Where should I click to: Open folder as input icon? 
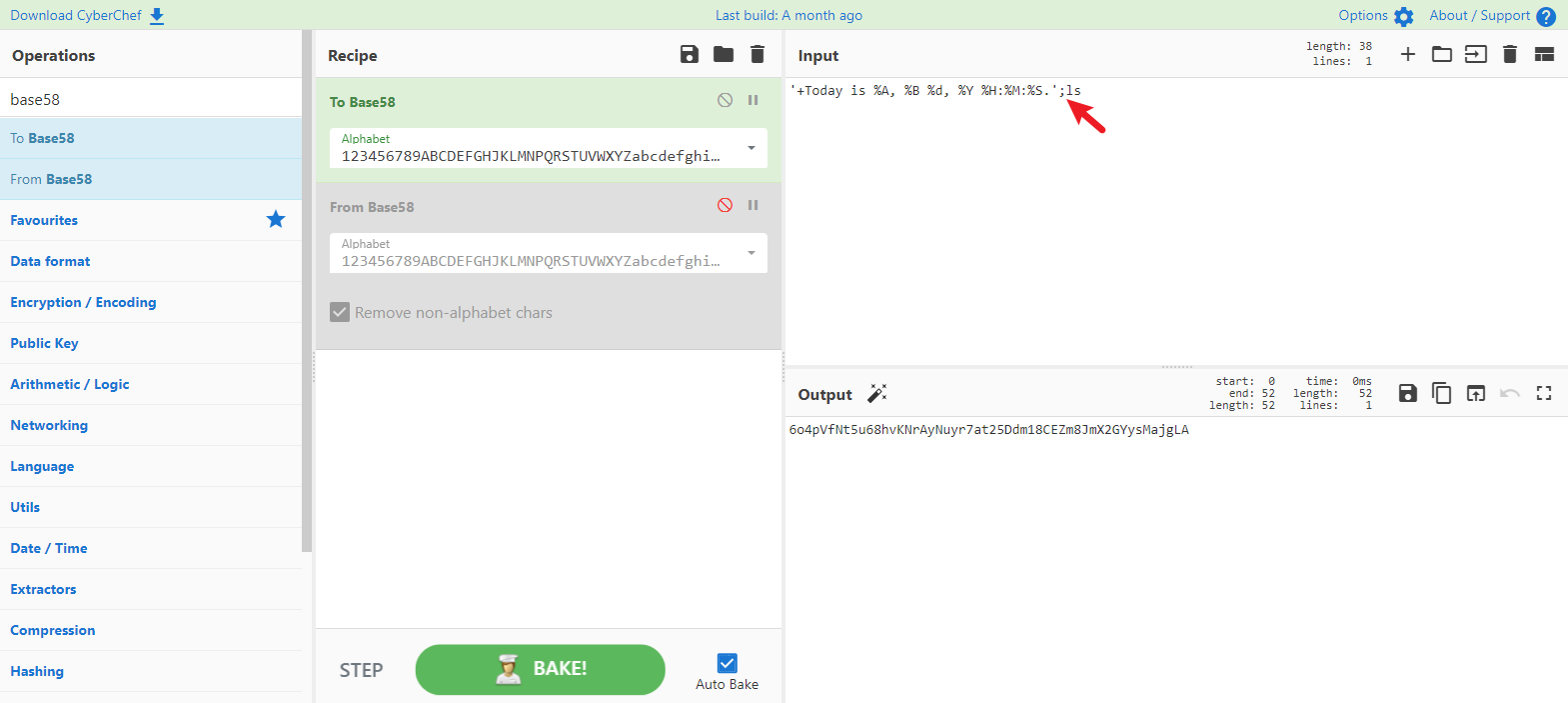pyautogui.click(x=1442, y=54)
